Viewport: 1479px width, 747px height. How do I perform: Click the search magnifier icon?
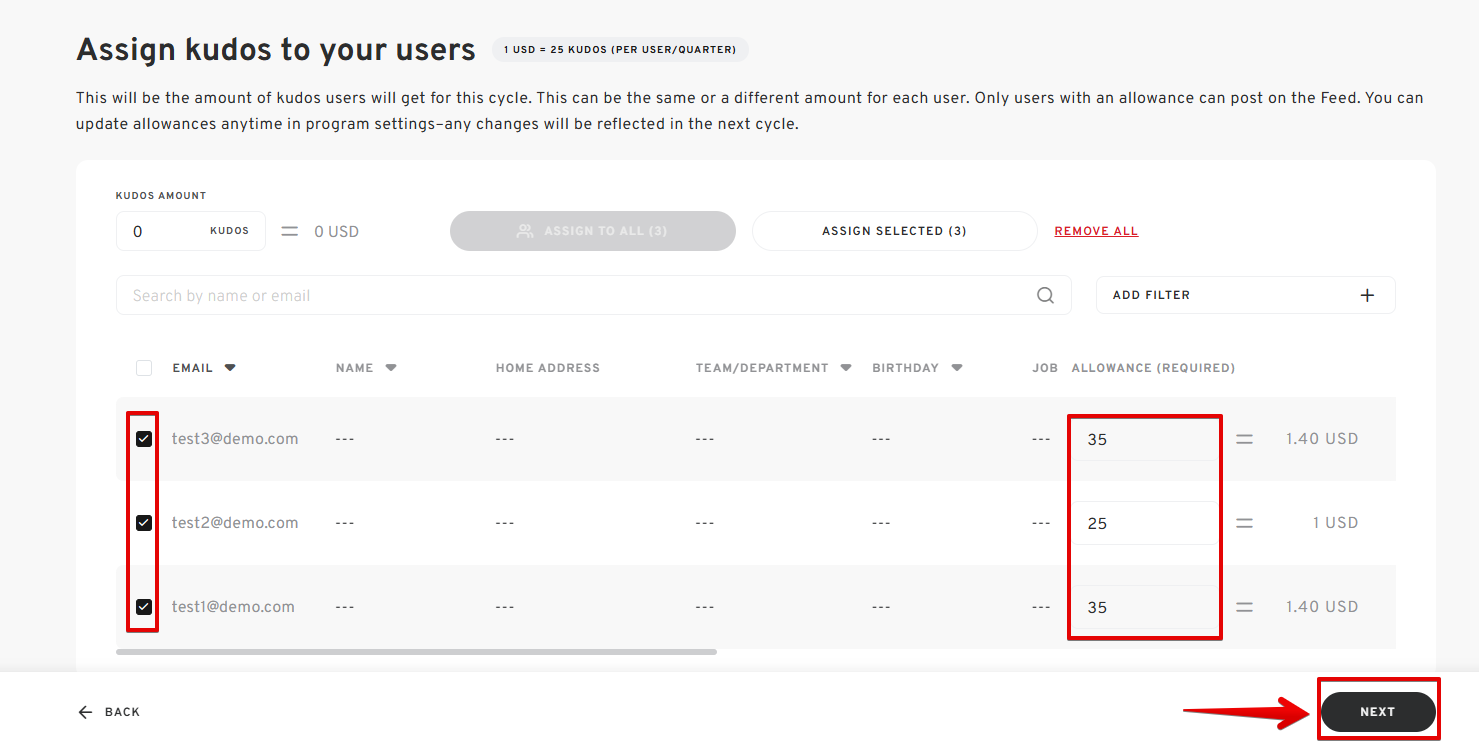tap(1045, 295)
